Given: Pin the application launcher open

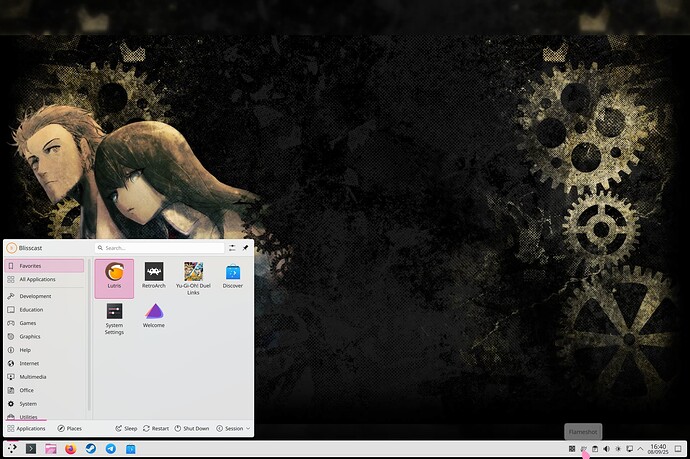Looking at the screenshot, I should pos(245,248).
